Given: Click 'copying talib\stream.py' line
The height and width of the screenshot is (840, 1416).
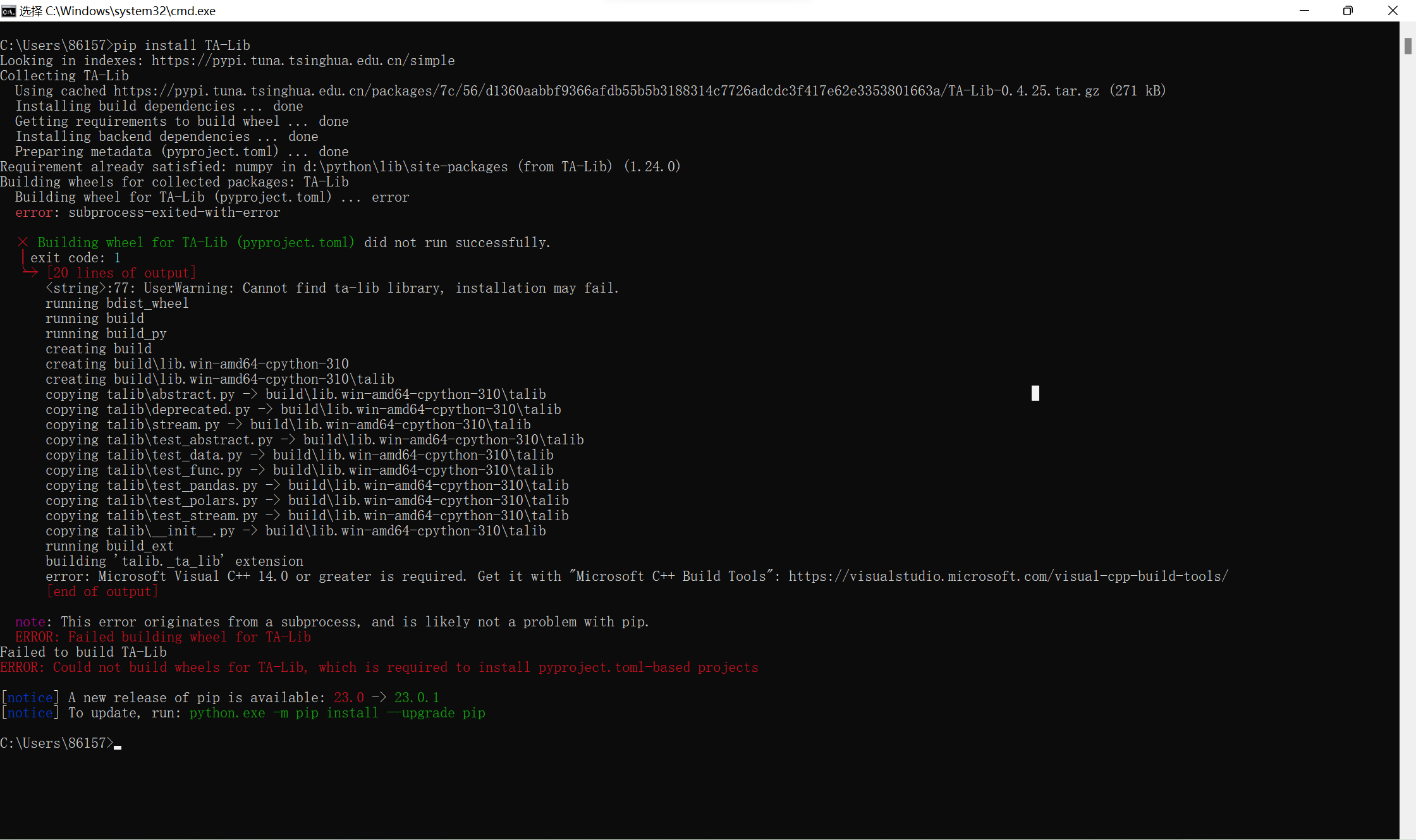Looking at the screenshot, I should click(288, 425).
